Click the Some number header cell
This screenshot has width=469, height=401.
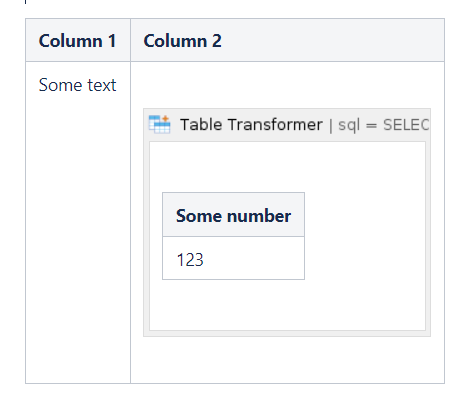tap(233, 215)
